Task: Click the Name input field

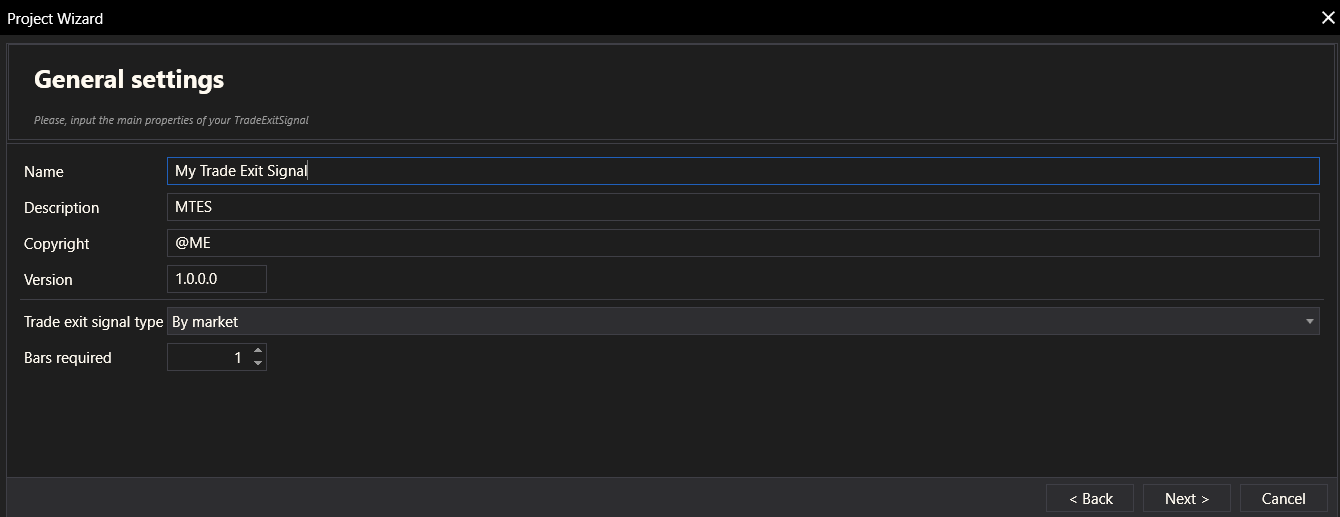Action: (x=742, y=171)
